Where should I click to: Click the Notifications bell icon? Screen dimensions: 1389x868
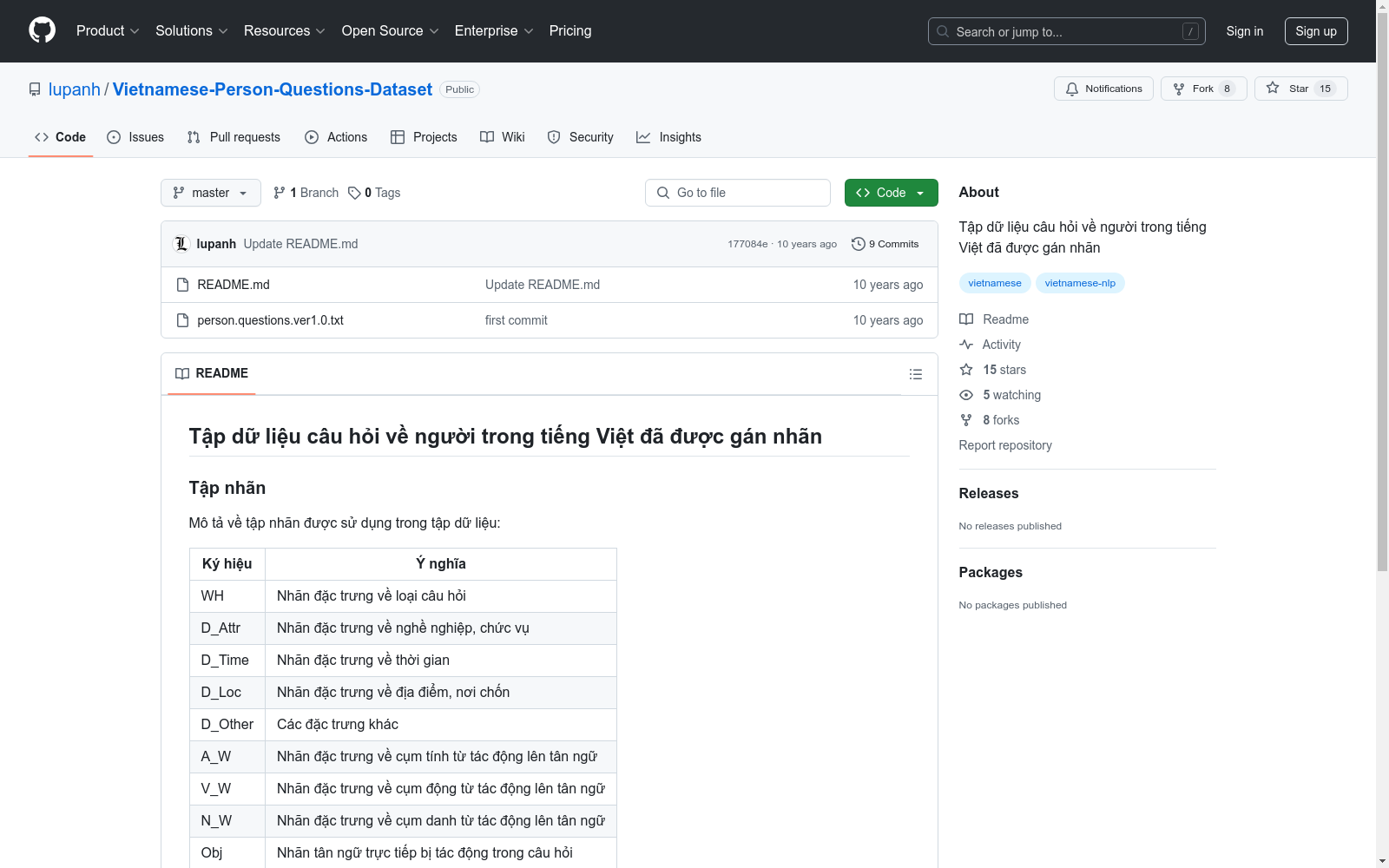coord(1072,89)
